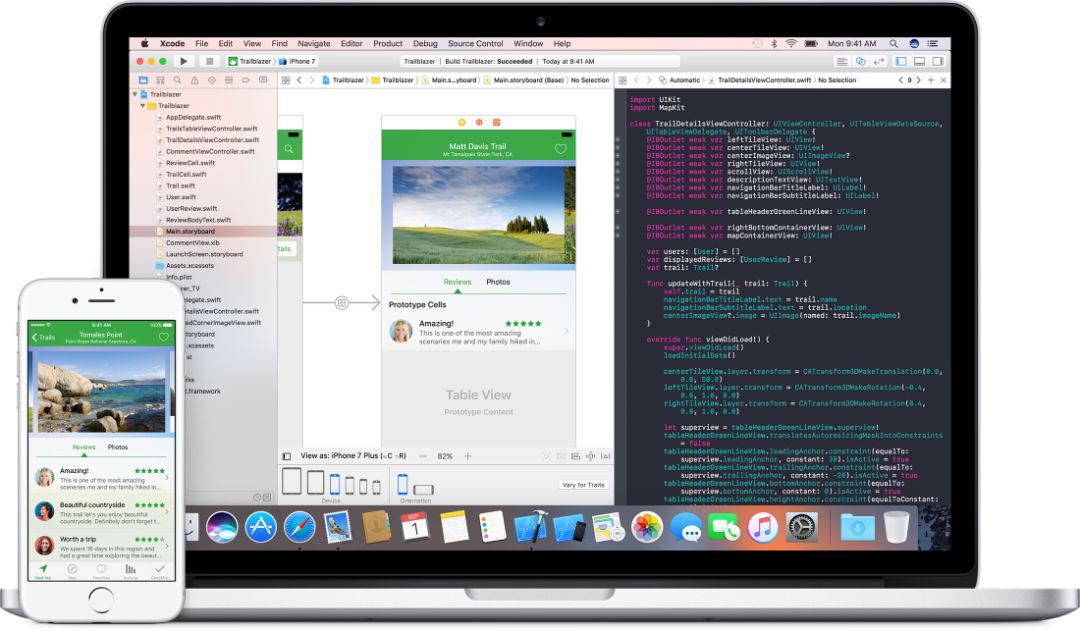Run the Trailblazer build with Play button
1080x631 pixels.
coord(183,61)
